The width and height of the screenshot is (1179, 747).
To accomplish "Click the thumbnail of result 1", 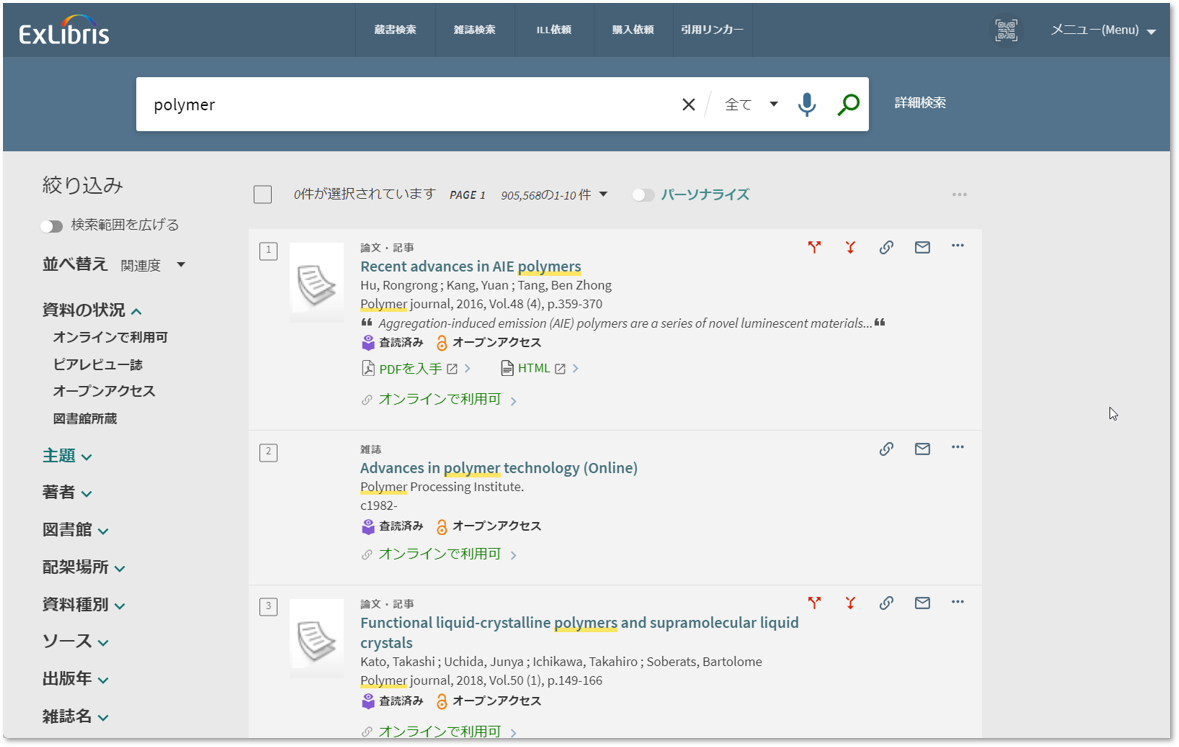I will (x=316, y=282).
